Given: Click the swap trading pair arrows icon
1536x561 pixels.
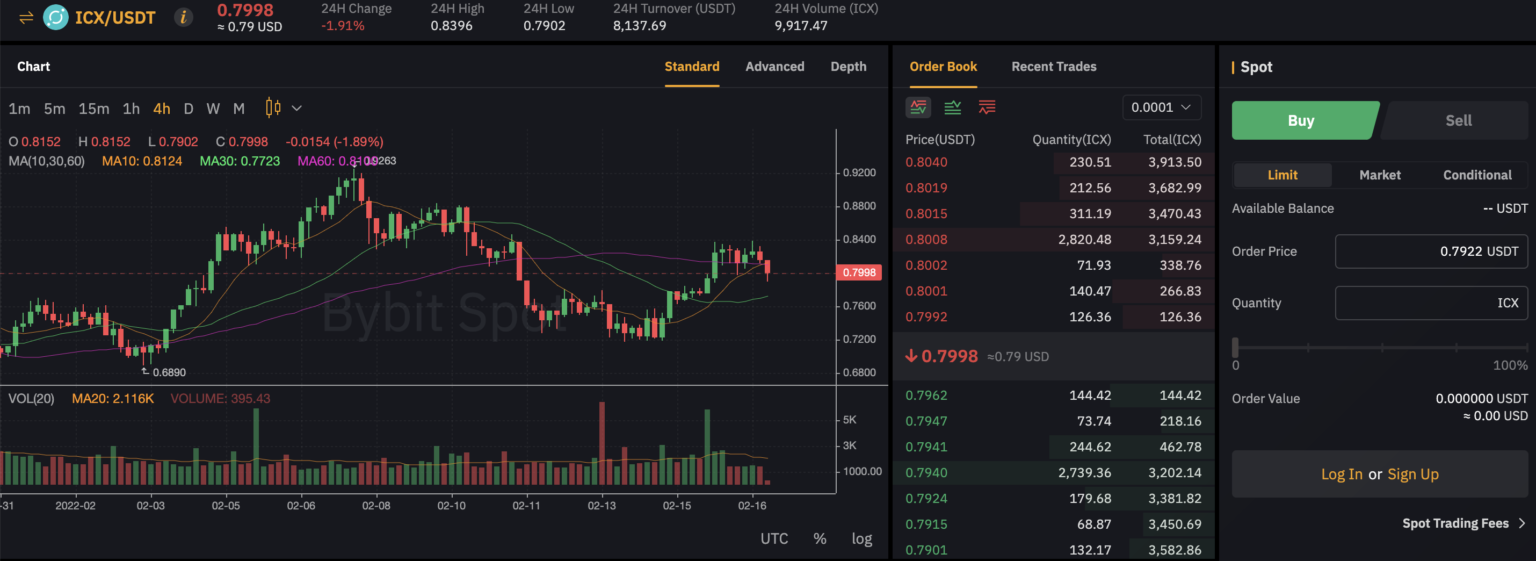Looking at the screenshot, I should click(26, 17).
